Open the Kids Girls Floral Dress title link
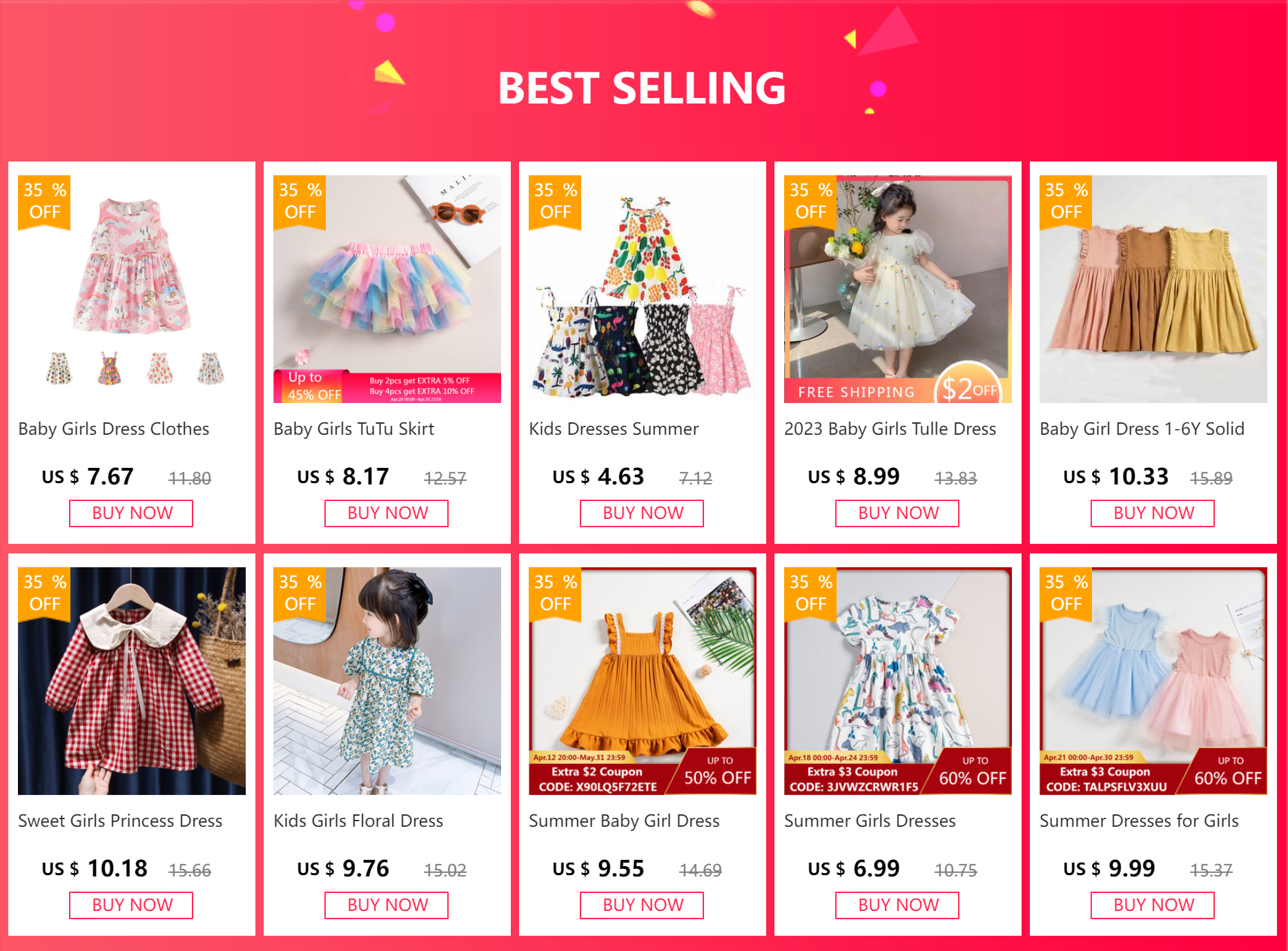This screenshot has height=951, width=1288. (358, 821)
